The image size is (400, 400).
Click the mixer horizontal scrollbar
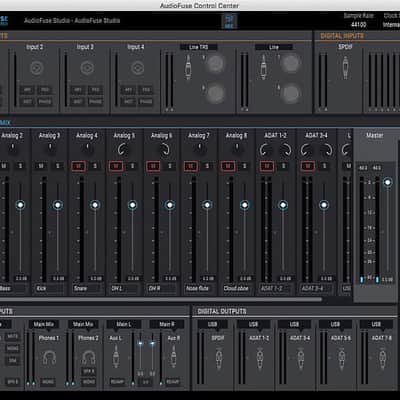[x=160, y=299]
